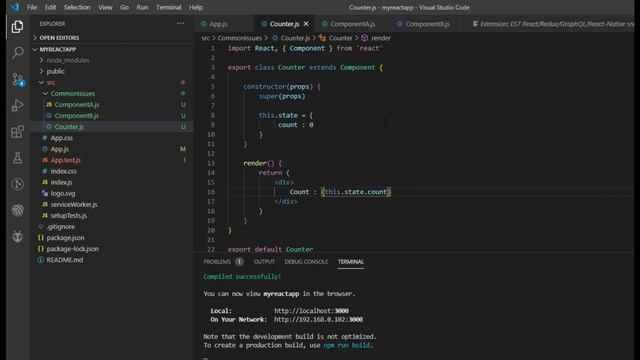The width and height of the screenshot is (640, 360).
Task: Open ComponentB.js in the explorer
Action: 111,116
